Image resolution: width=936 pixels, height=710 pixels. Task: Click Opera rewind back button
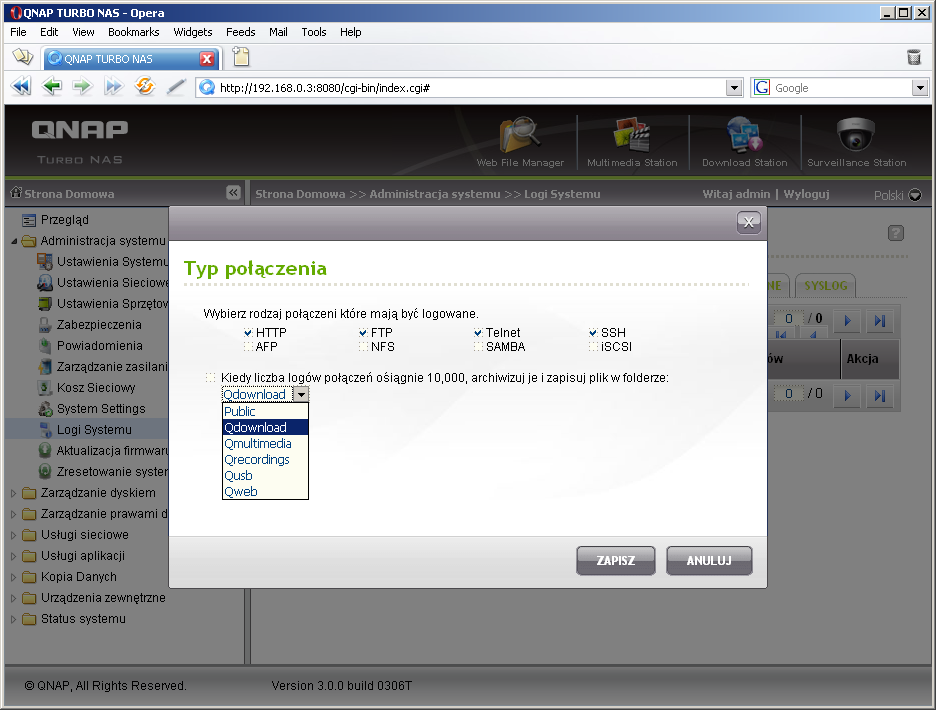click(21, 87)
